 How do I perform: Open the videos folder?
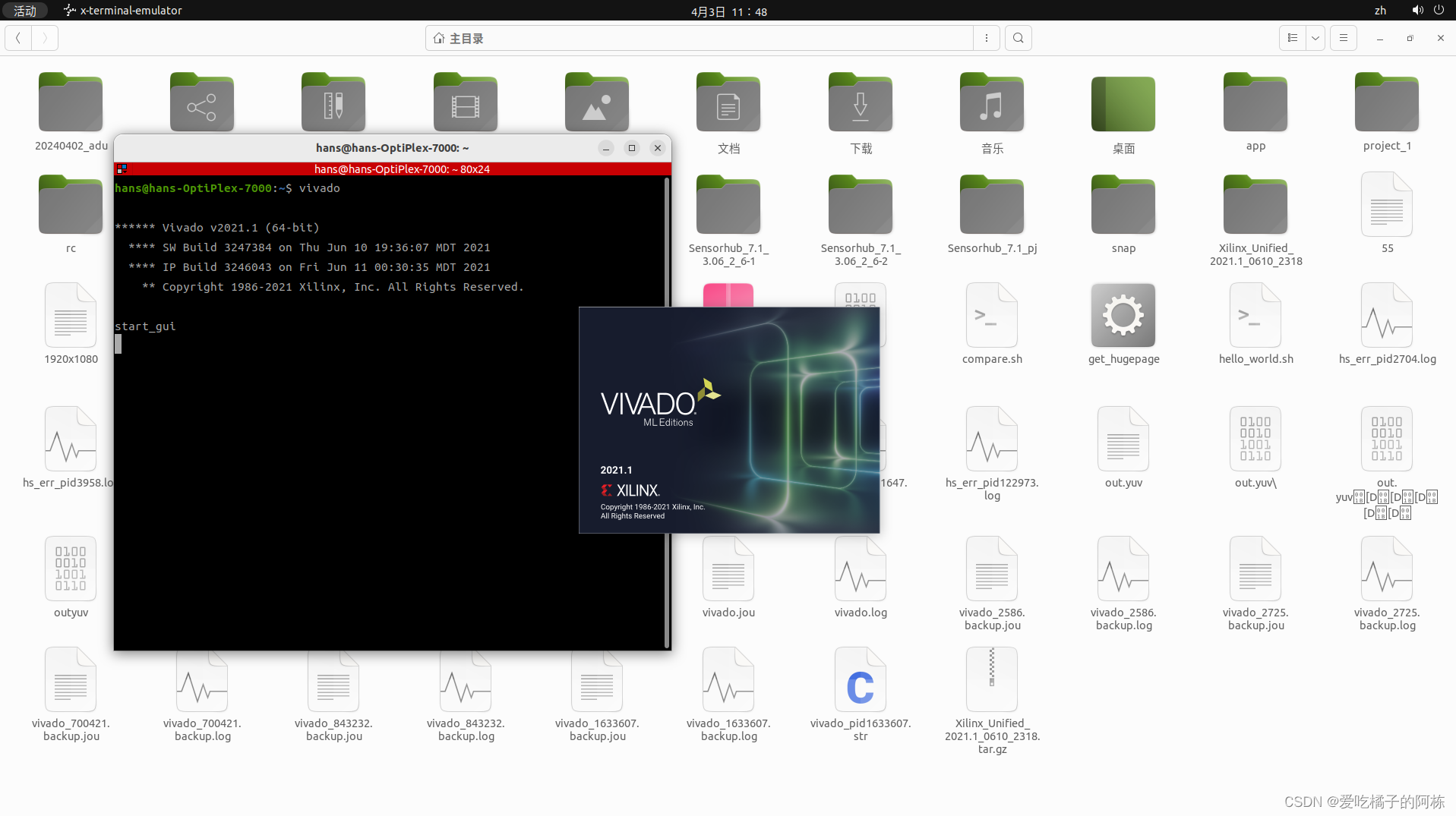pos(466,104)
